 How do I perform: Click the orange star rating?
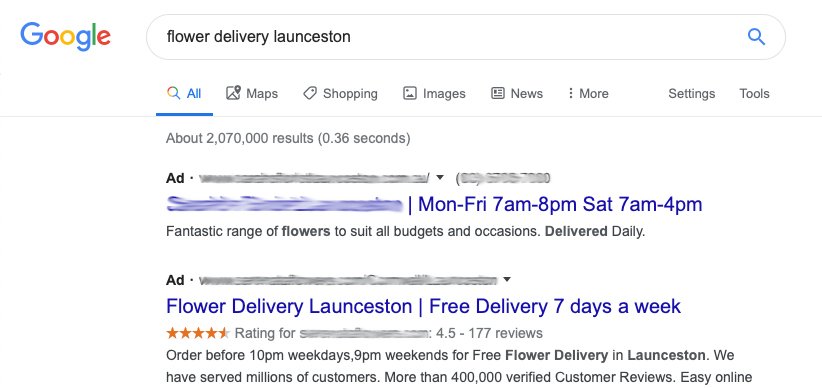pos(198,333)
